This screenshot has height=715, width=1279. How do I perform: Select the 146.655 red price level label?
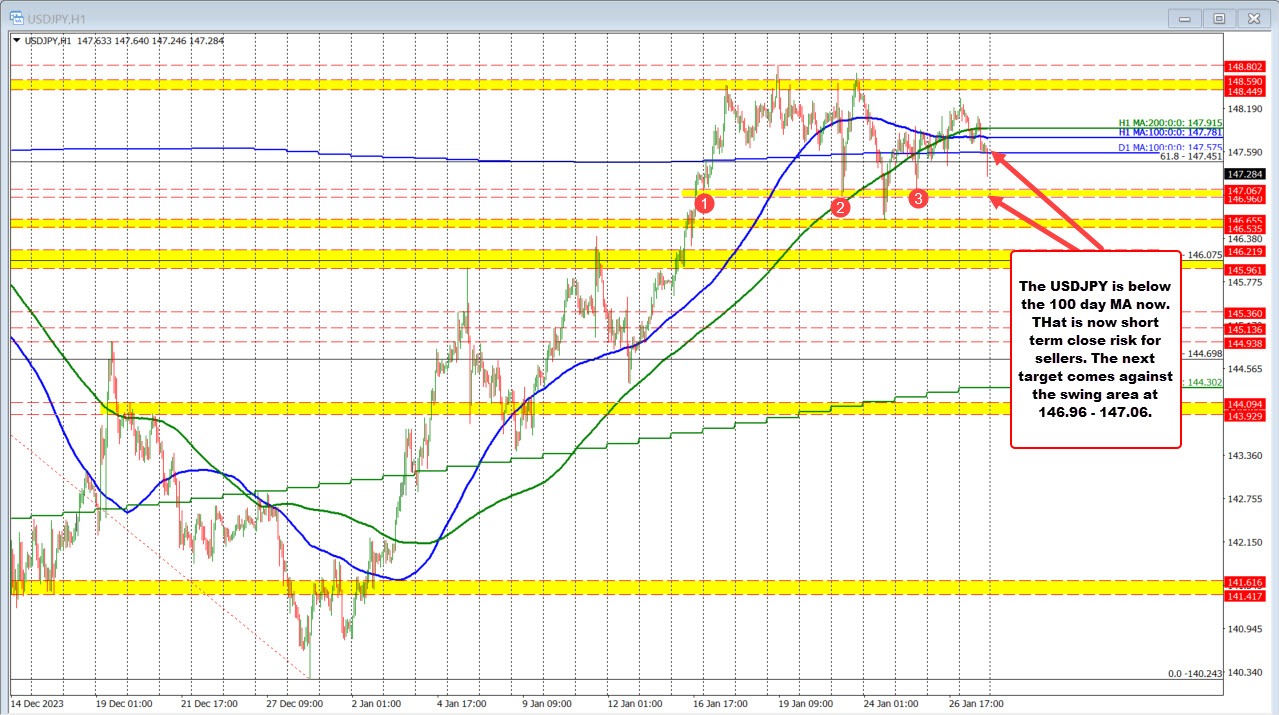pos(1246,220)
